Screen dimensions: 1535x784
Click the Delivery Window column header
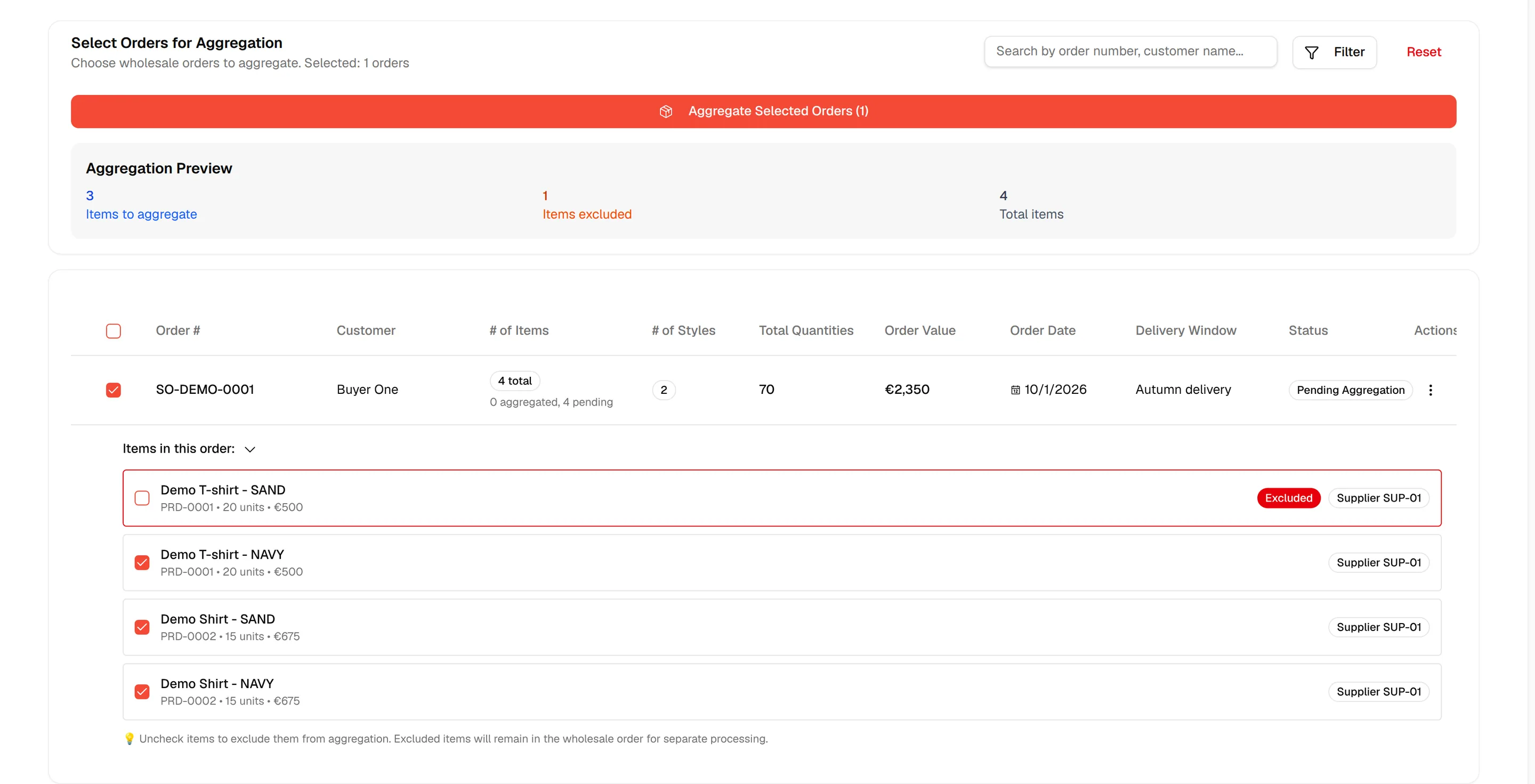[x=1185, y=330]
